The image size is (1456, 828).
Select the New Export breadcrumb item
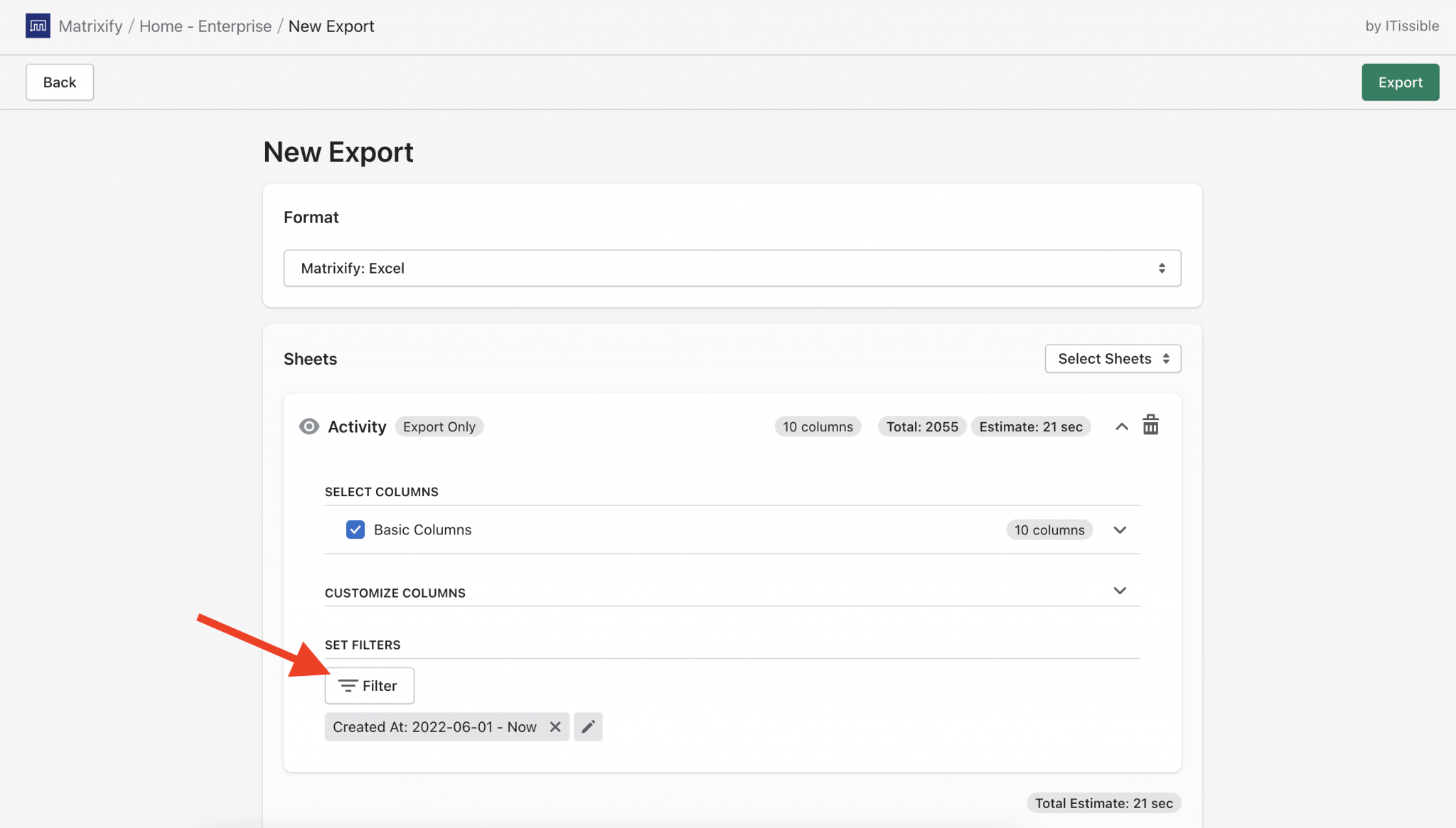(x=331, y=26)
